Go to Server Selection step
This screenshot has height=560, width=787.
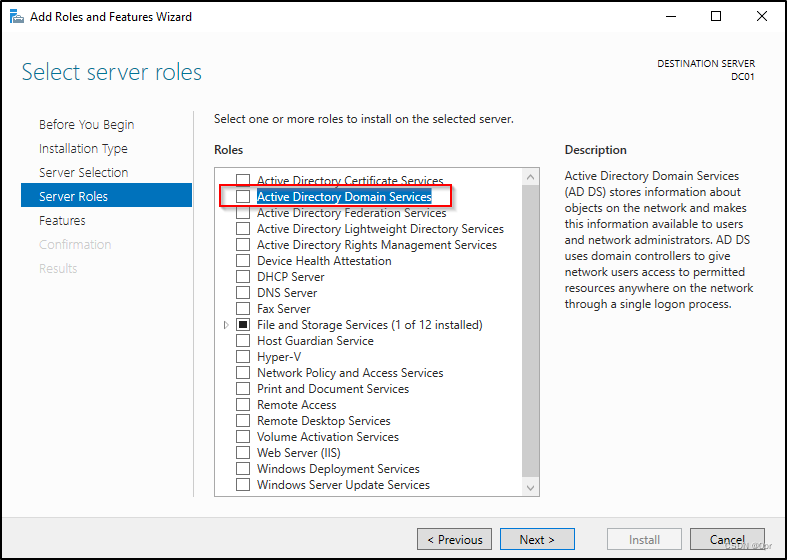pos(84,173)
